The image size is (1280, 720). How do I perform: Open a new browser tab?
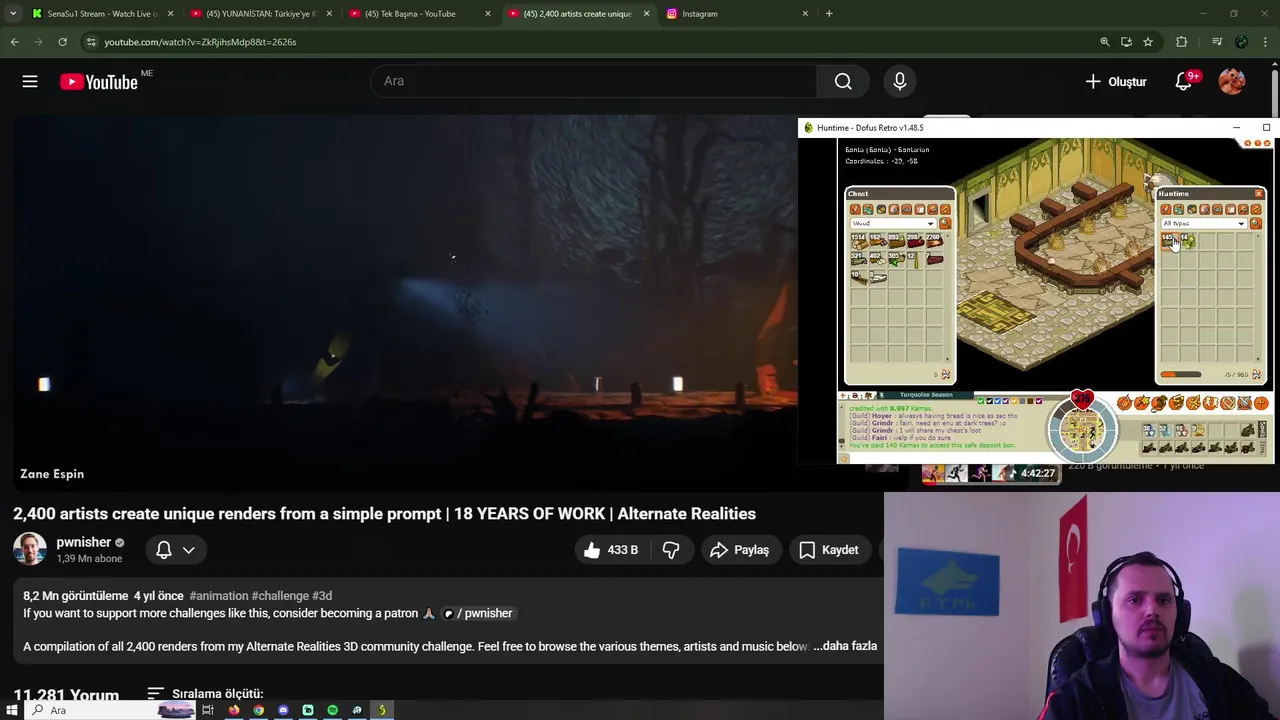829,14
